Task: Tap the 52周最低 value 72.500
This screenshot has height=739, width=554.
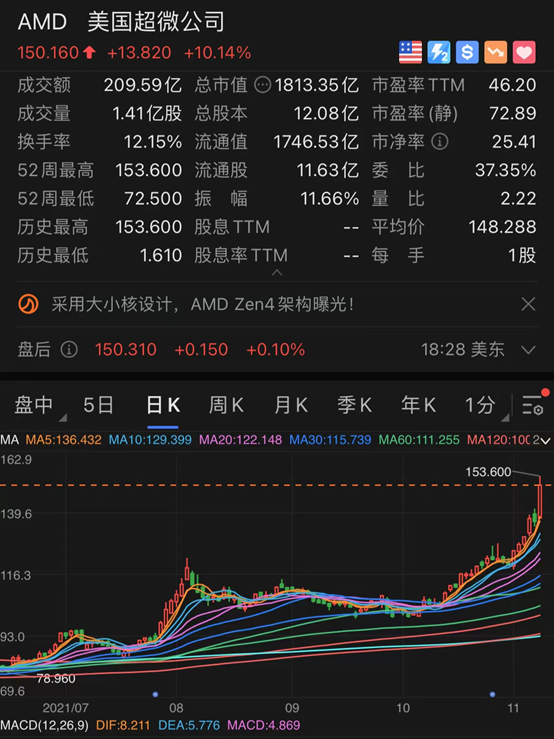Action: point(153,198)
